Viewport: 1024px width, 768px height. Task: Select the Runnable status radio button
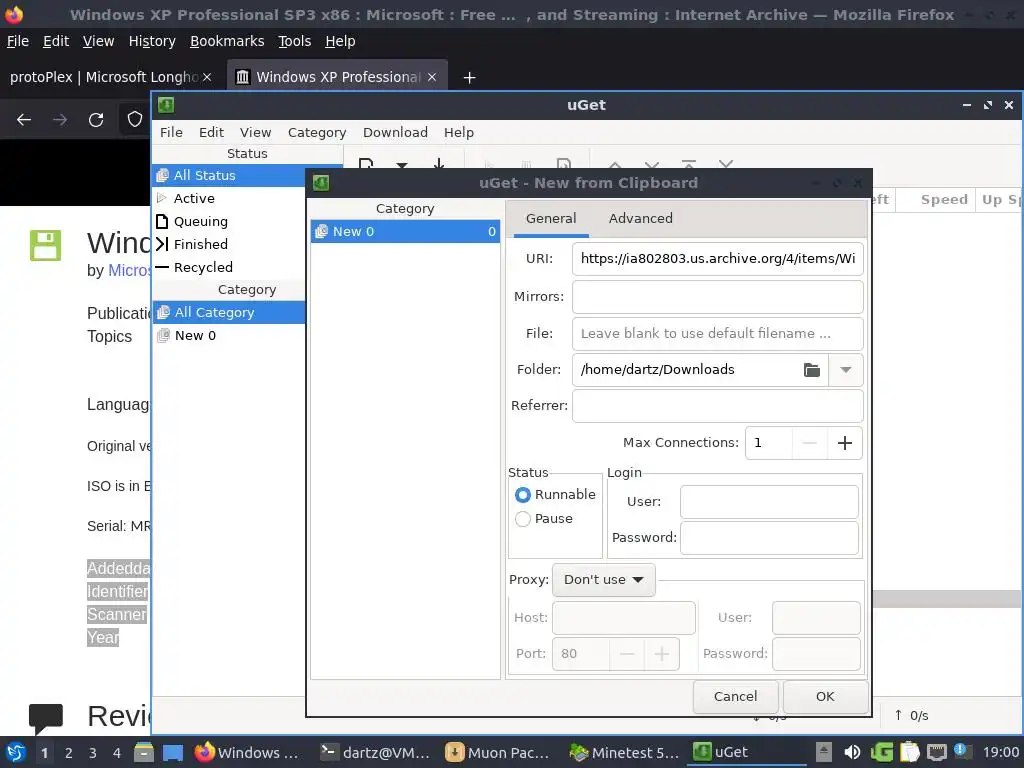click(522, 495)
